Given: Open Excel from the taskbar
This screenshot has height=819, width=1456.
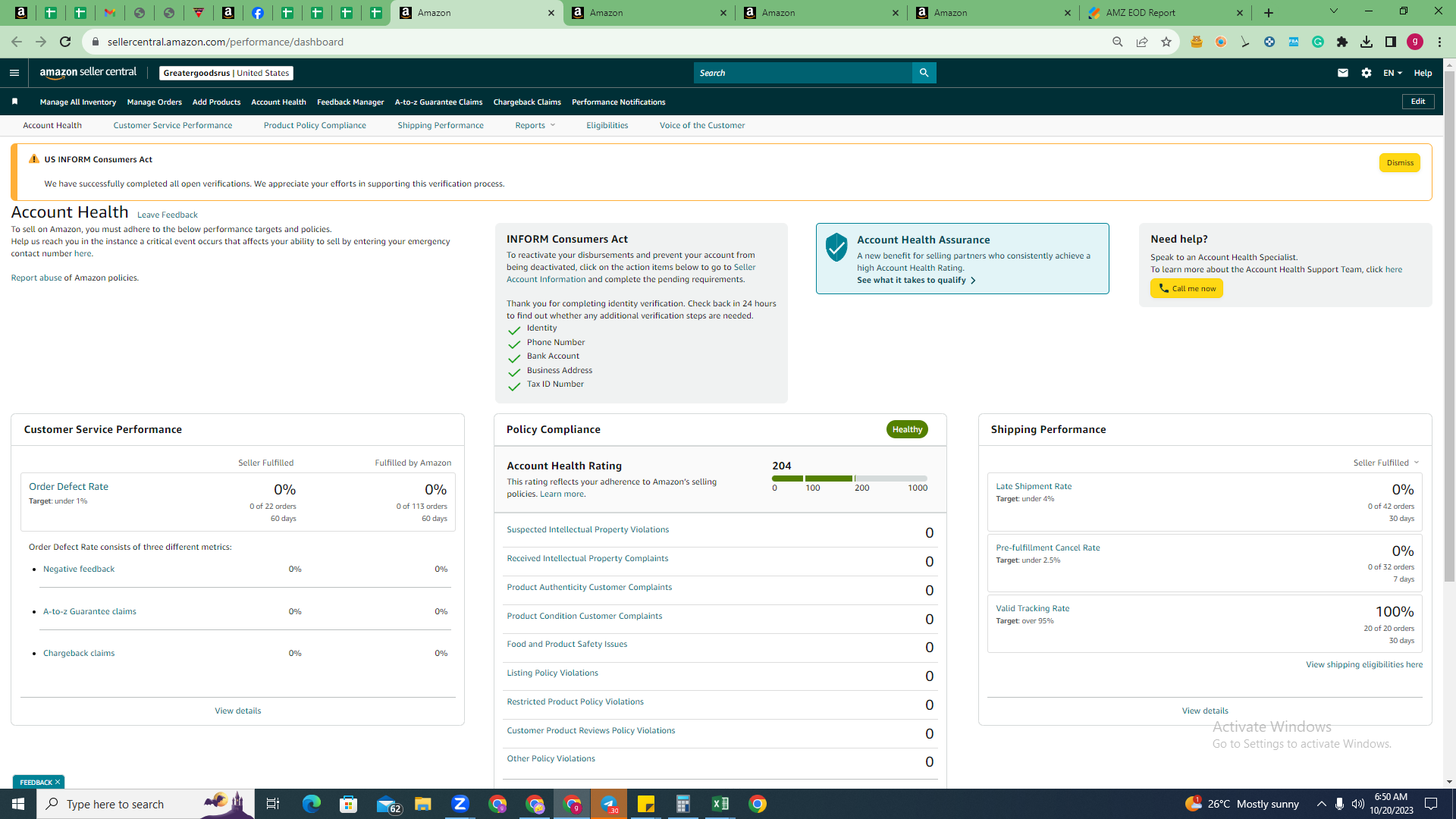Looking at the screenshot, I should click(x=720, y=804).
